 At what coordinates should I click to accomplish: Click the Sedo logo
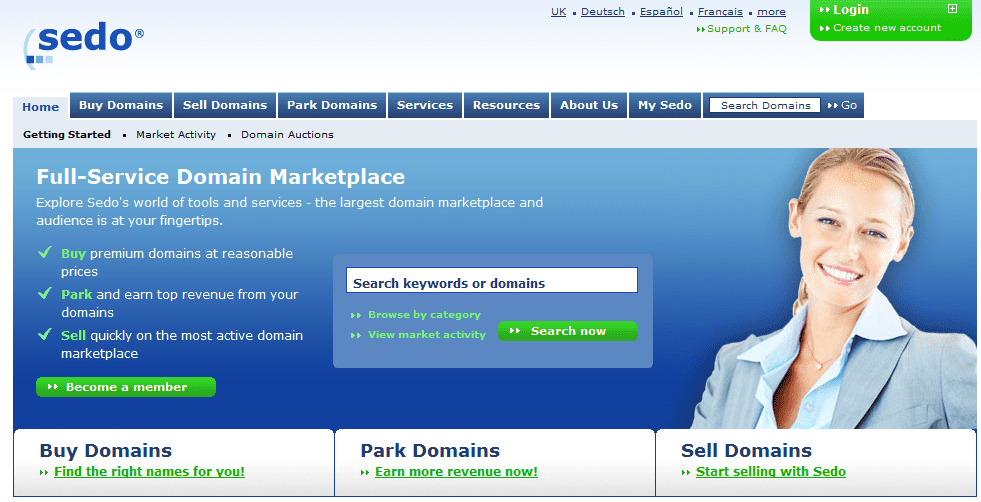tap(84, 44)
